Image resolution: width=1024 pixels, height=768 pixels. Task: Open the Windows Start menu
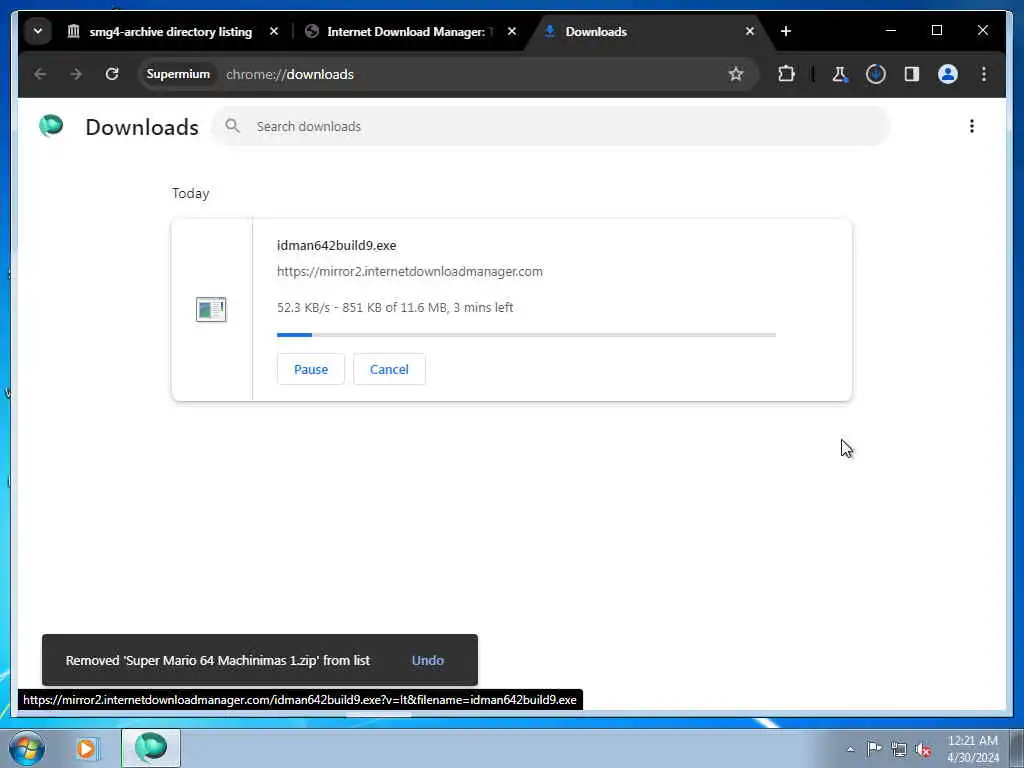26,748
